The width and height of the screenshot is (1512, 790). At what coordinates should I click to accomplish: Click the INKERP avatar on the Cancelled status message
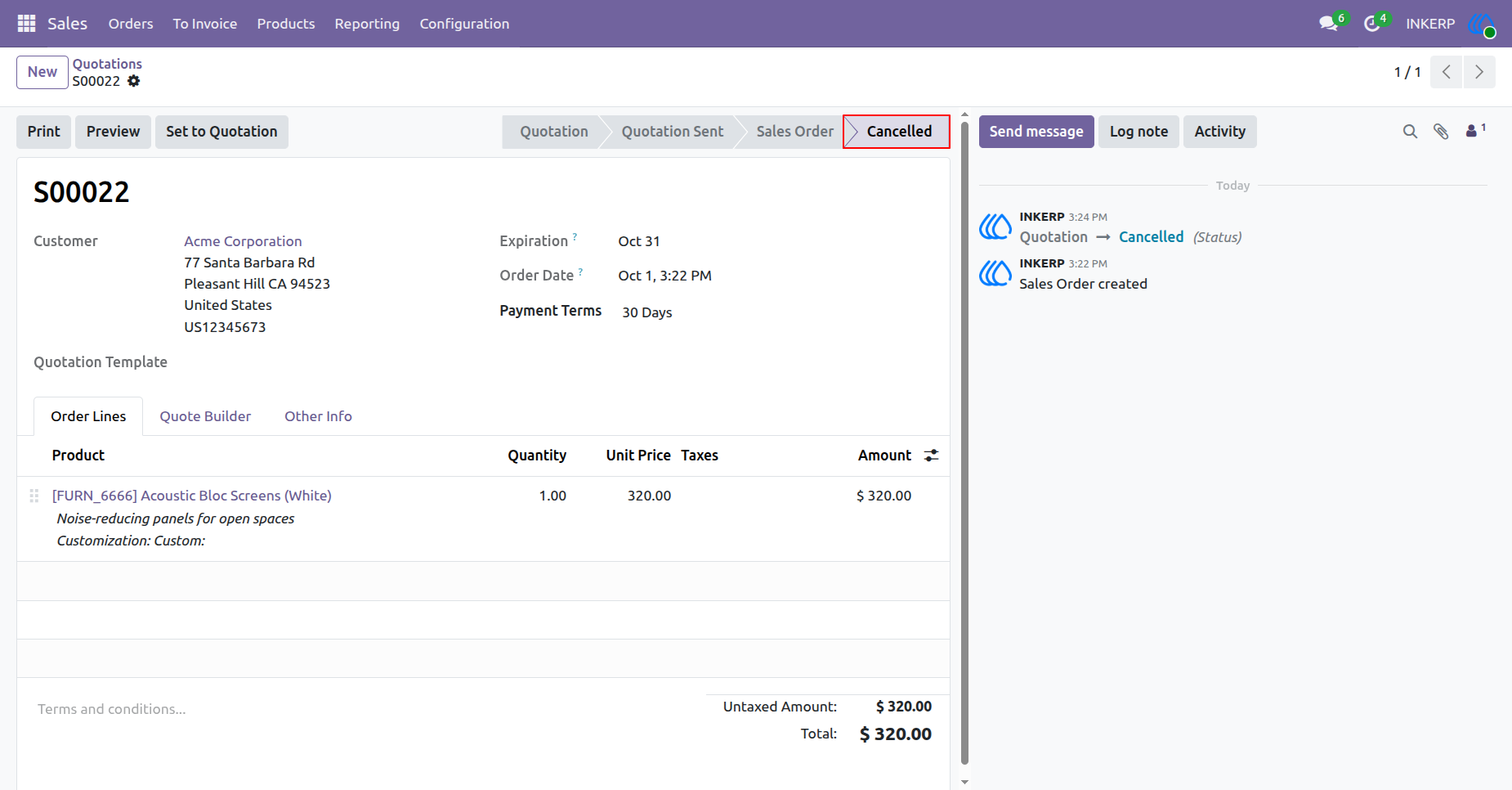pyautogui.click(x=995, y=227)
